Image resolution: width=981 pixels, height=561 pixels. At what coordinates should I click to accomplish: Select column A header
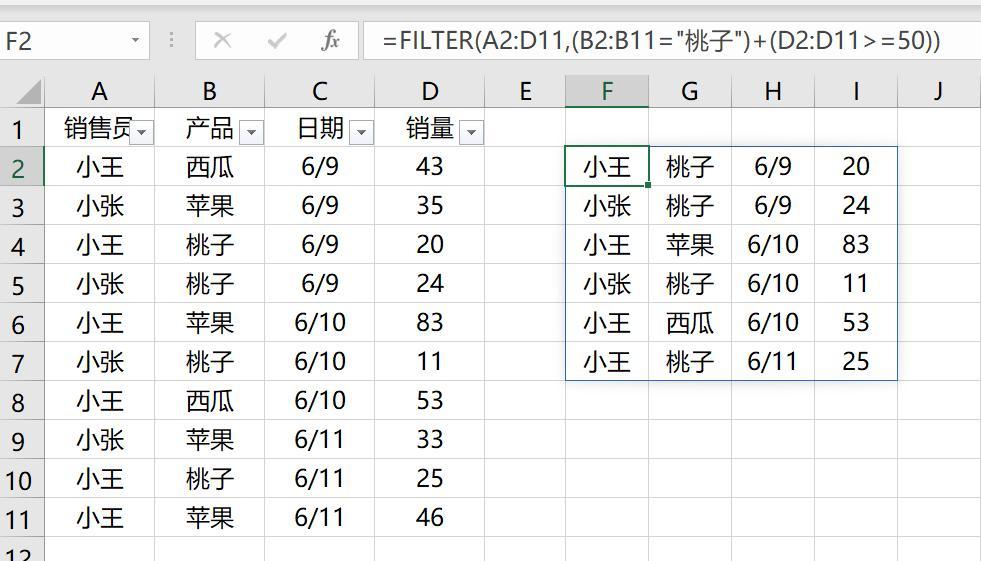click(x=99, y=91)
